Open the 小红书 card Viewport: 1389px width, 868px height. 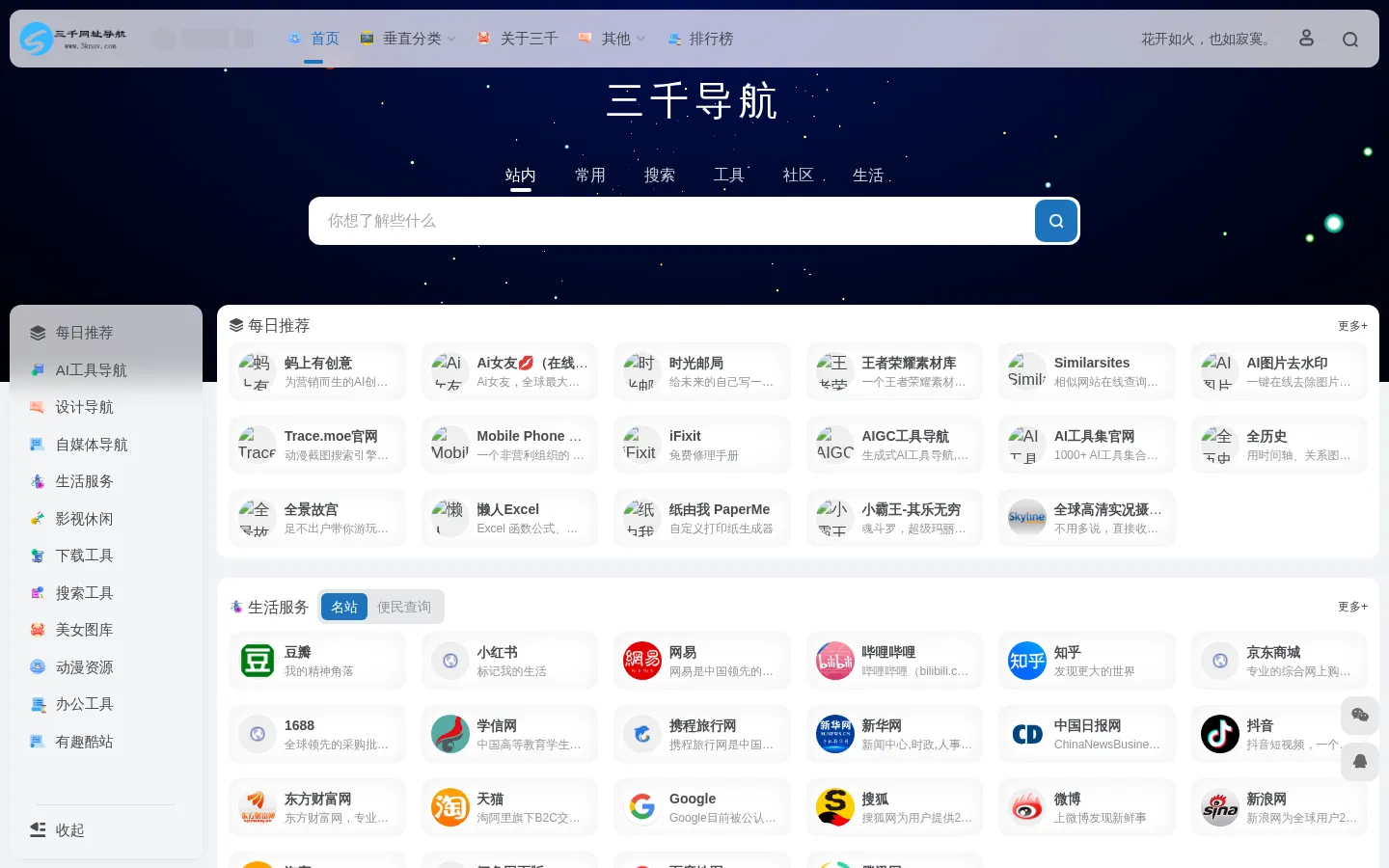click(x=509, y=661)
